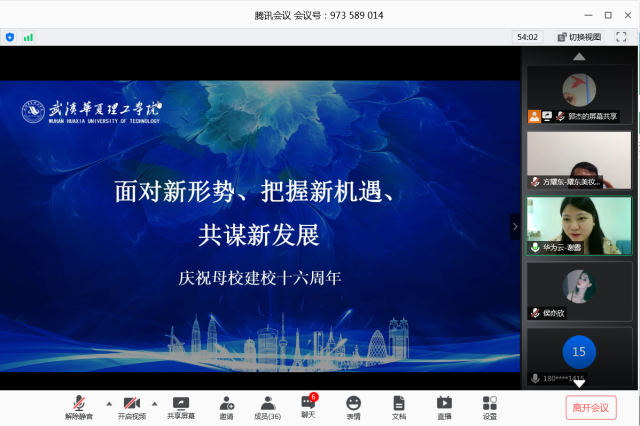Unmute microphone with 解除静音 button
The width and height of the screenshot is (640, 426).
tap(79, 408)
